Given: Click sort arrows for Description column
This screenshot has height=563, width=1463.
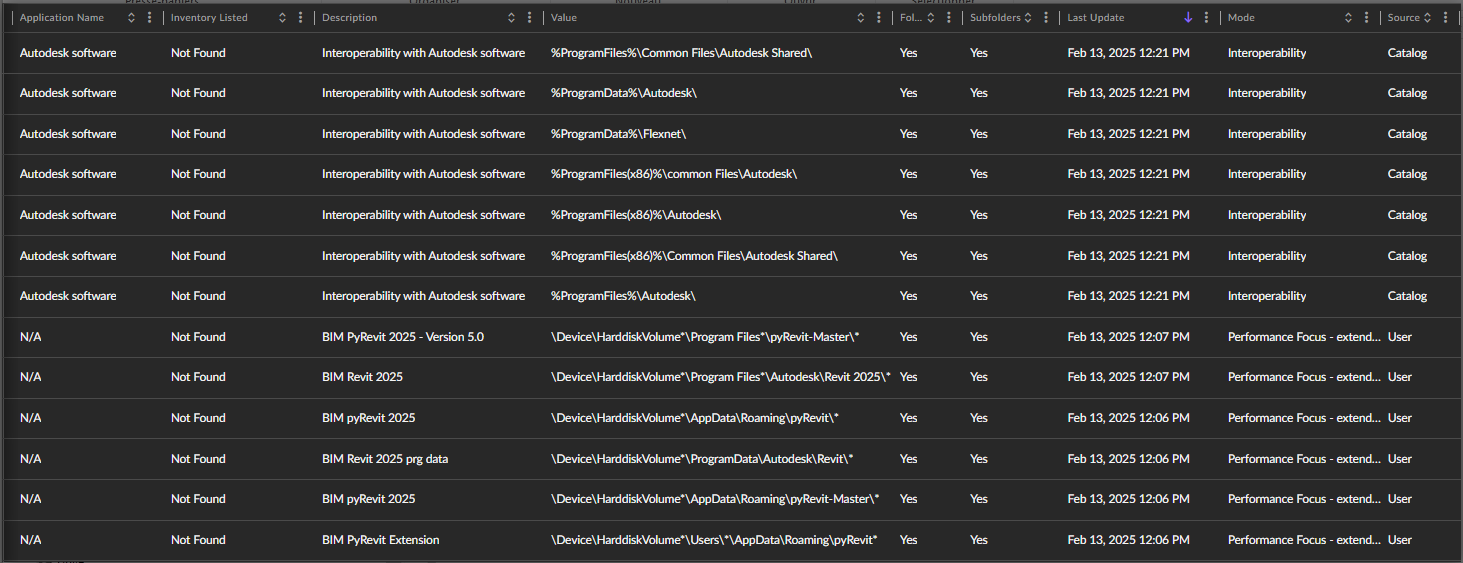Looking at the screenshot, I should (511, 18).
